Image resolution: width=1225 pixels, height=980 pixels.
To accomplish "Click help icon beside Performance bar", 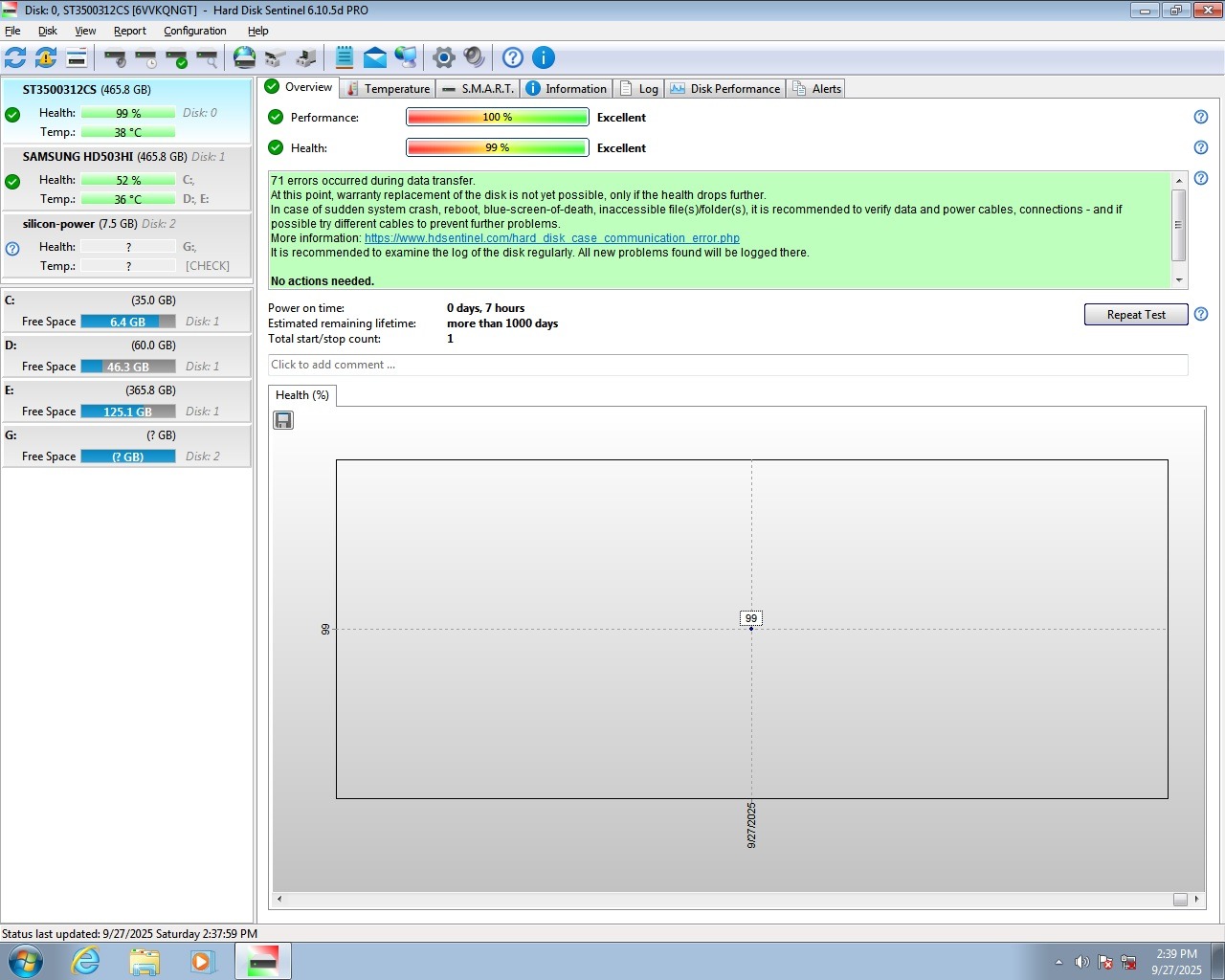I will (1201, 117).
